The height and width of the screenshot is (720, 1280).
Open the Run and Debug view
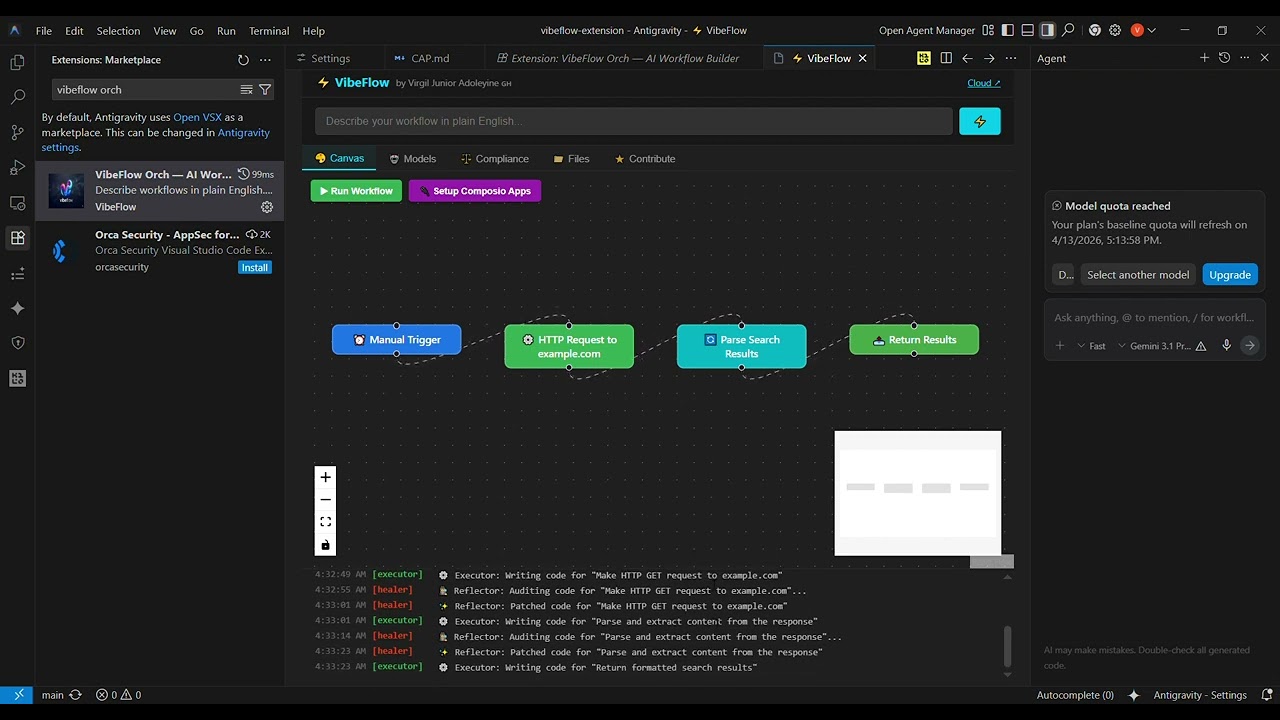17,167
